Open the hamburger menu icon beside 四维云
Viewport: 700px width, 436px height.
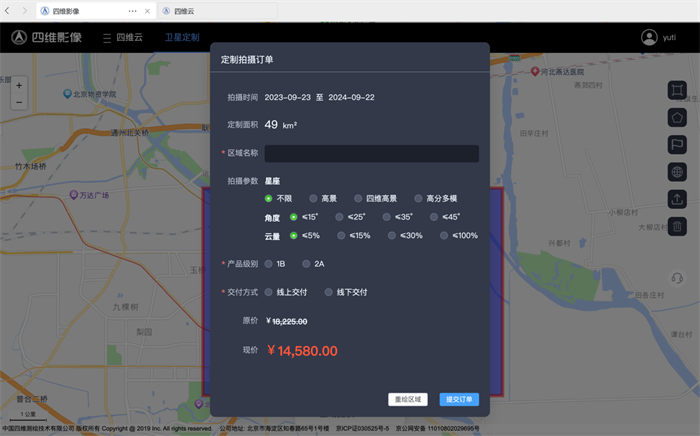pyautogui.click(x=107, y=38)
